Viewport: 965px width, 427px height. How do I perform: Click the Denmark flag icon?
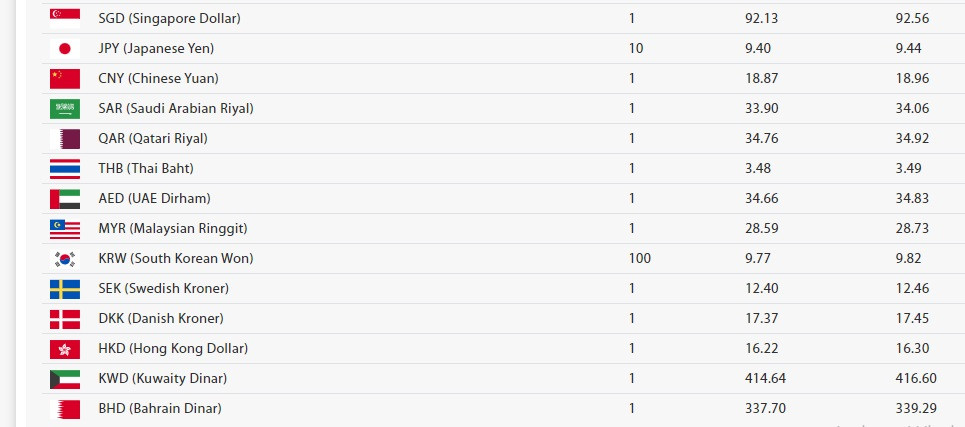pyautogui.click(x=65, y=319)
